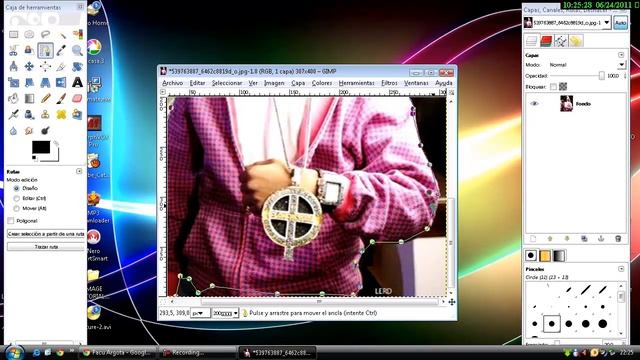Select the Smudge tool
This screenshot has width=640, height=360.
click(29, 131)
